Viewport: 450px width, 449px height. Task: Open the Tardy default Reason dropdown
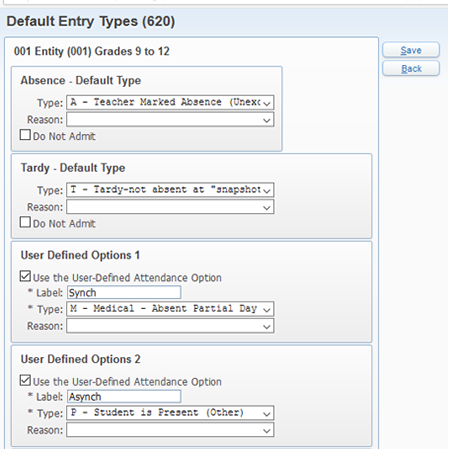pos(170,207)
